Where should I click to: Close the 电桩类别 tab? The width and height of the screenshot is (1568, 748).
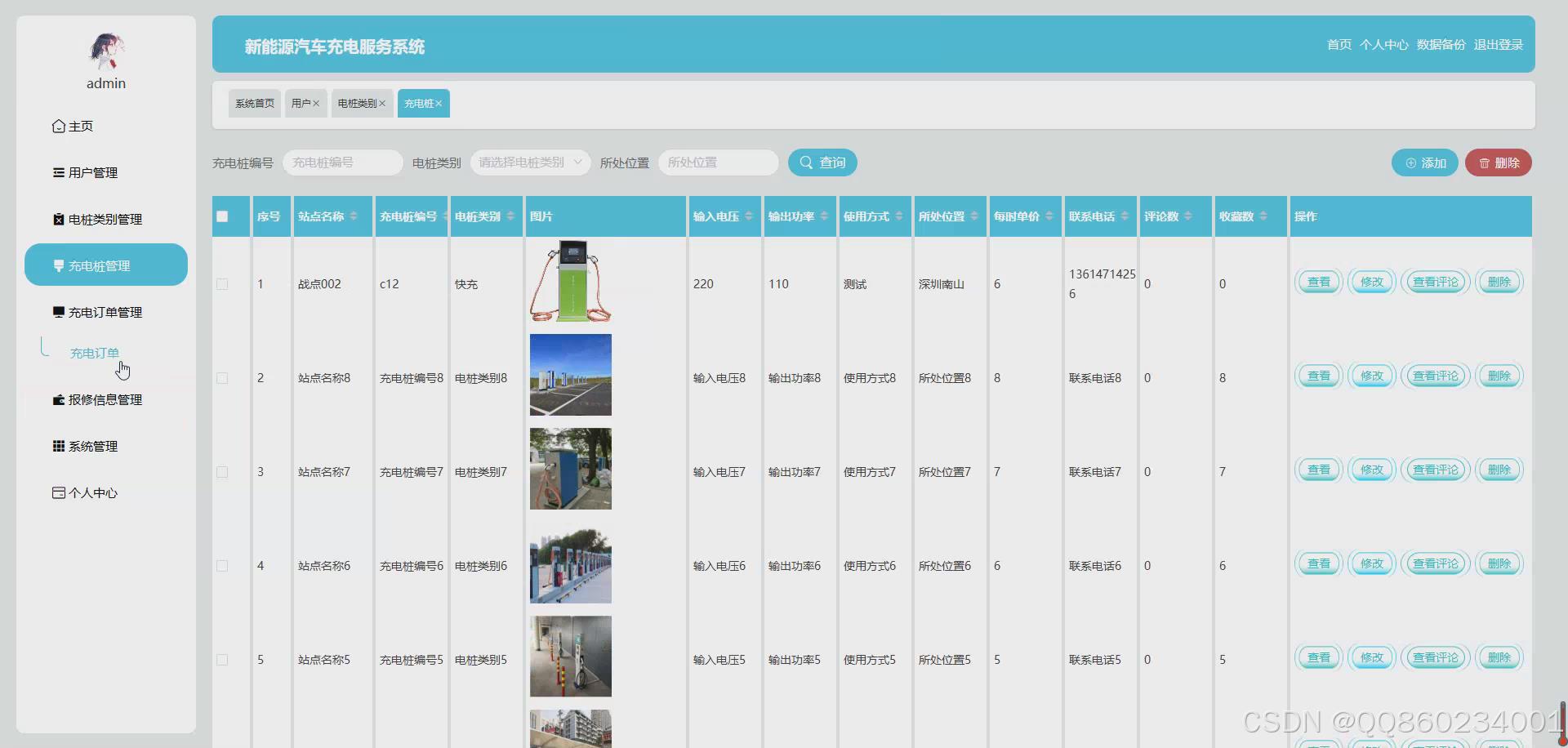point(382,104)
